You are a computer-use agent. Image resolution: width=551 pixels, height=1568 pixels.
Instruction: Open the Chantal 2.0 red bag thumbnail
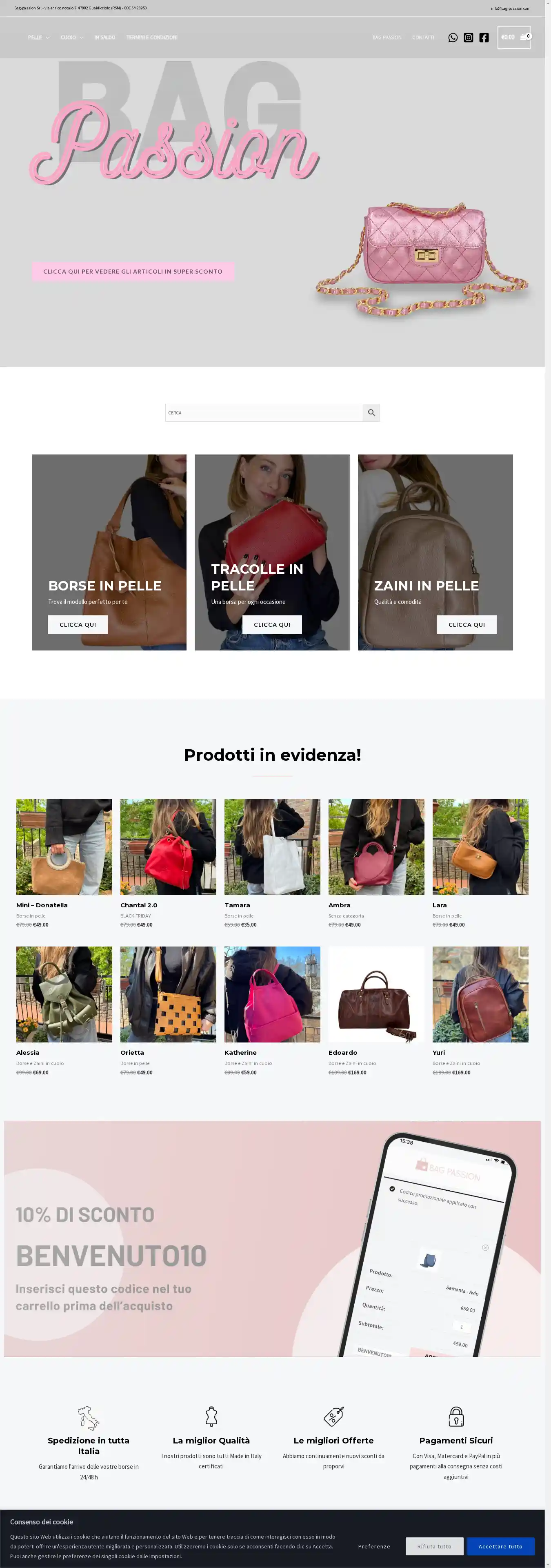tap(168, 847)
